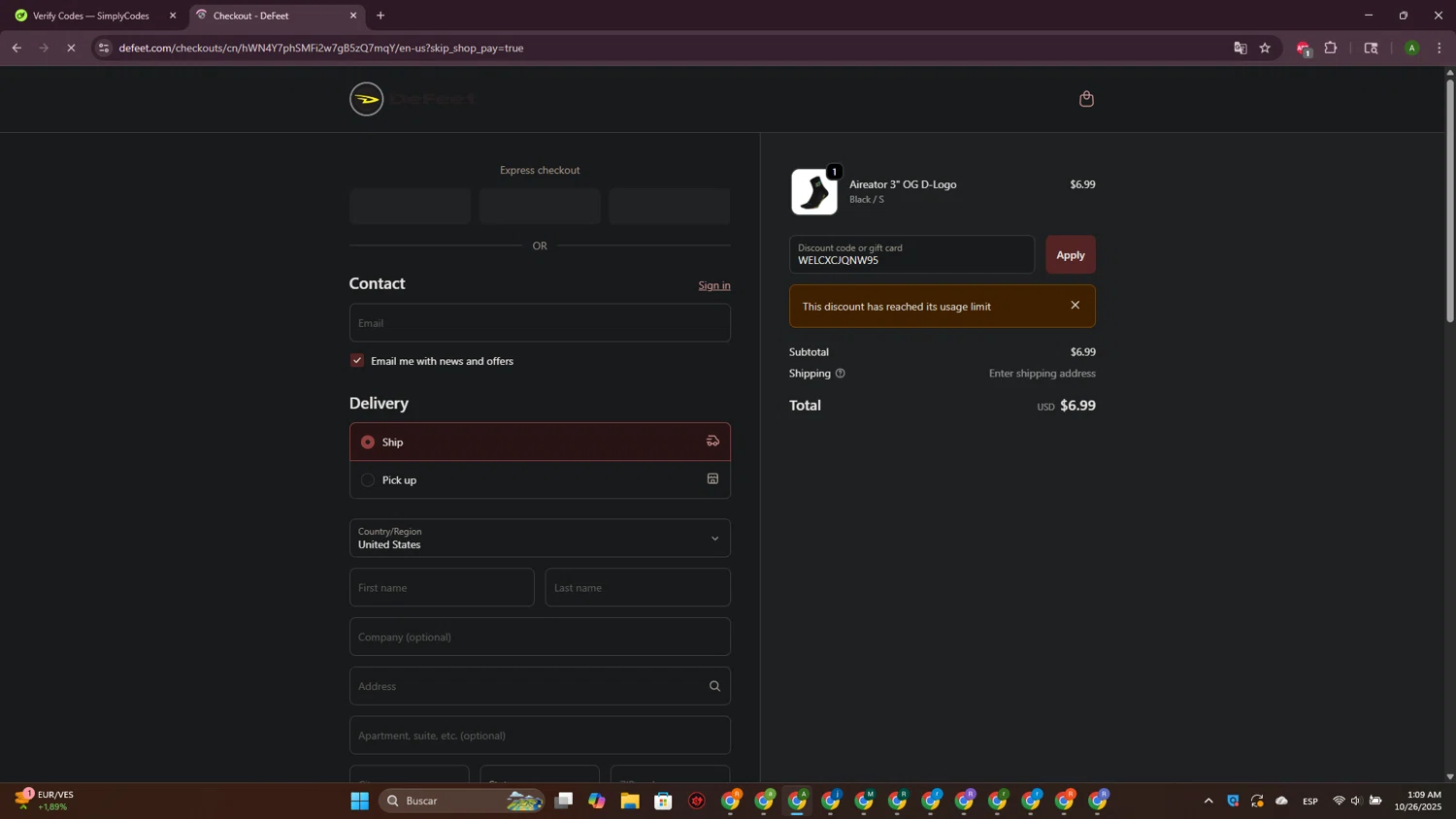Open File Explorer from the taskbar

coord(630,801)
